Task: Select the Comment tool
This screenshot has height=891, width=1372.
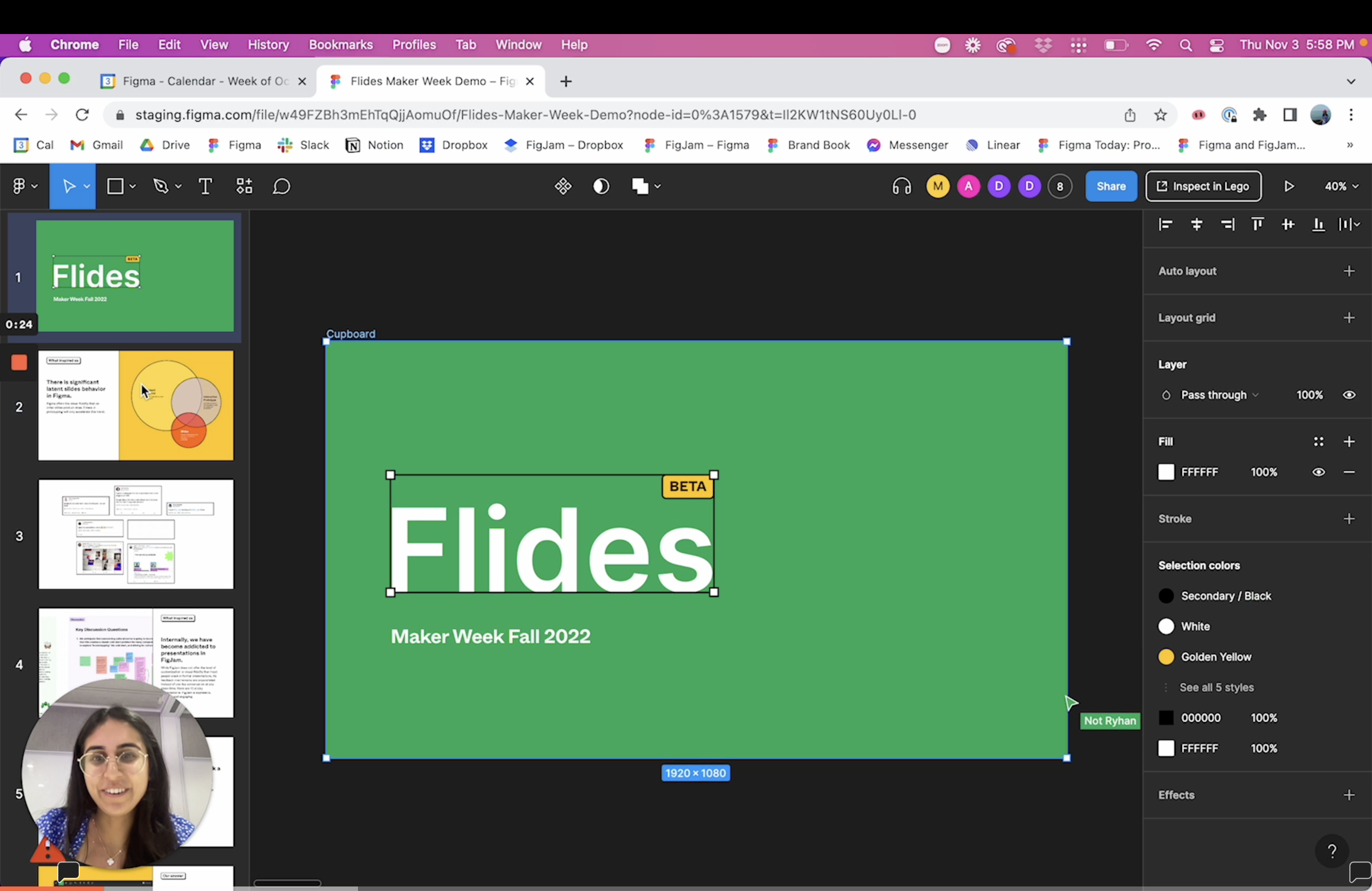Action: pyautogui.click(x=281, y=186)
